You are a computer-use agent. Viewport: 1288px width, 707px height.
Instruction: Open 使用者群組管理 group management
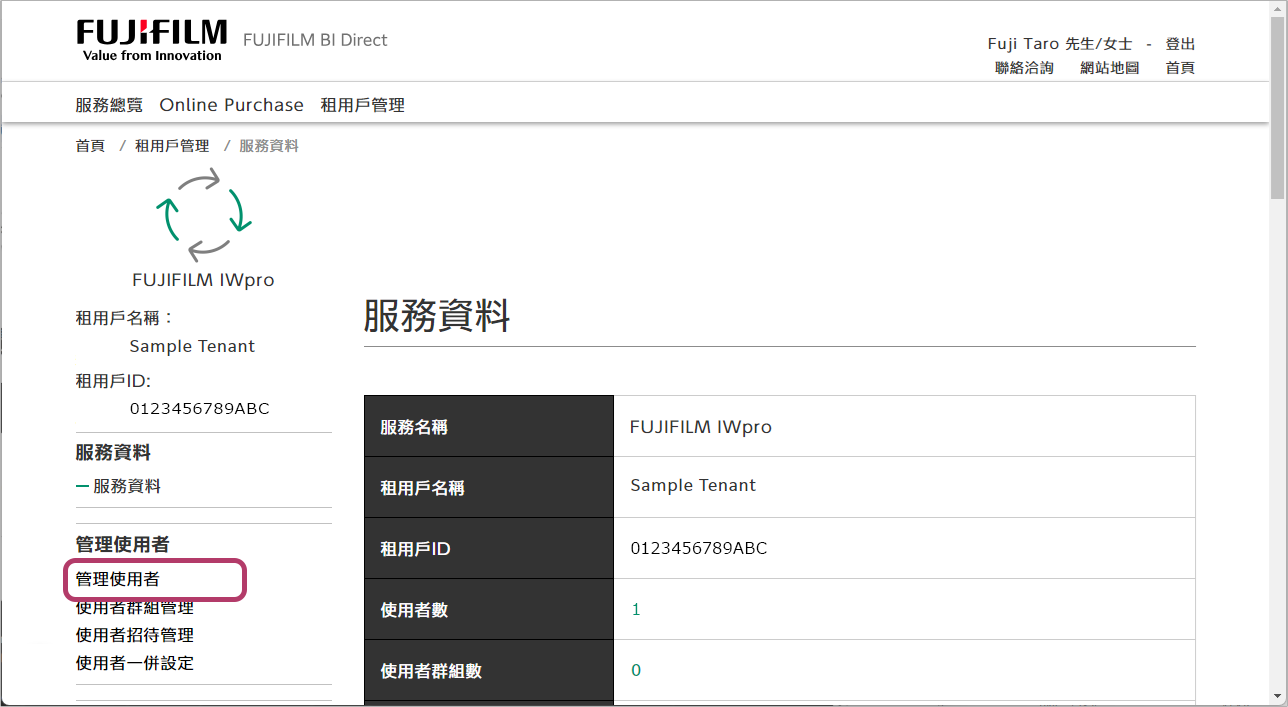coord(134,607)
